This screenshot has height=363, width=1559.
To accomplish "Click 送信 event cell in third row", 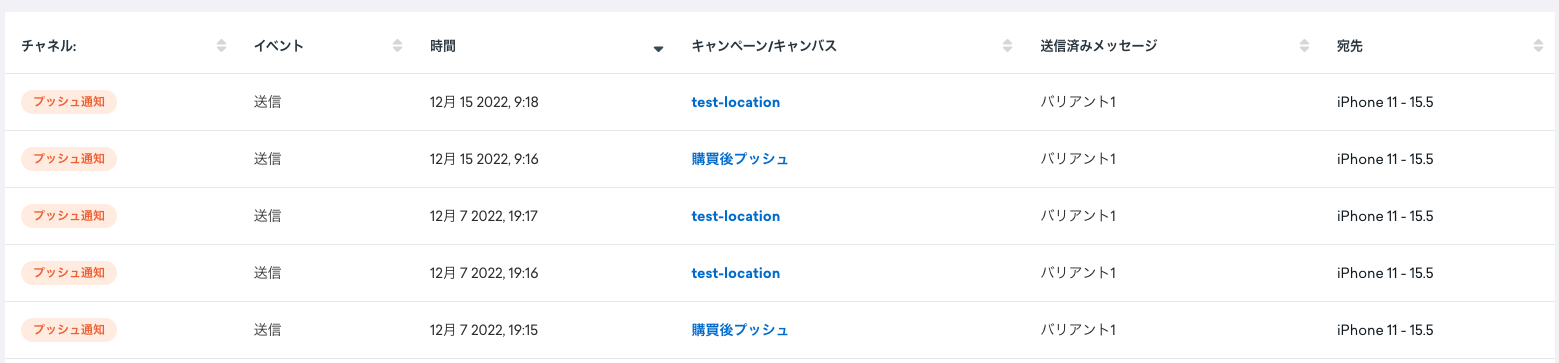I will pyautogui.click(x=267, y=216).
